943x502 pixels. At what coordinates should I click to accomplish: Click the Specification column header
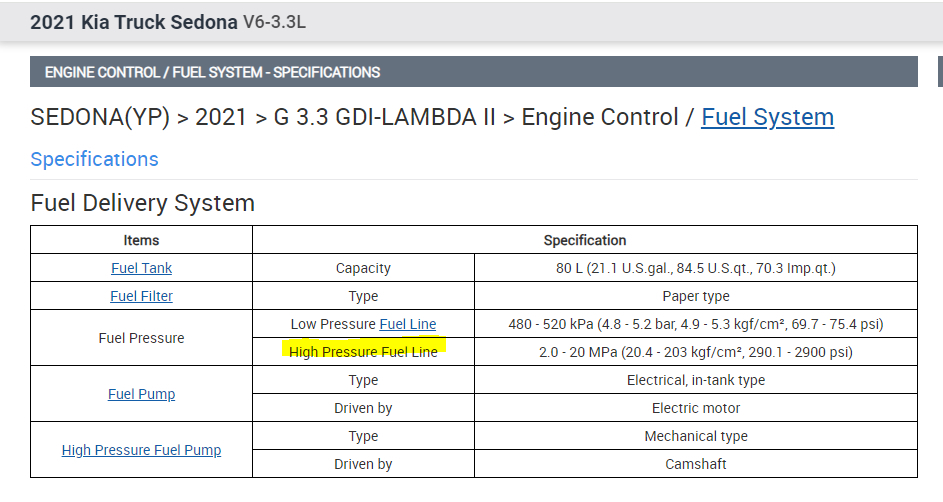[x=585, y=240]
